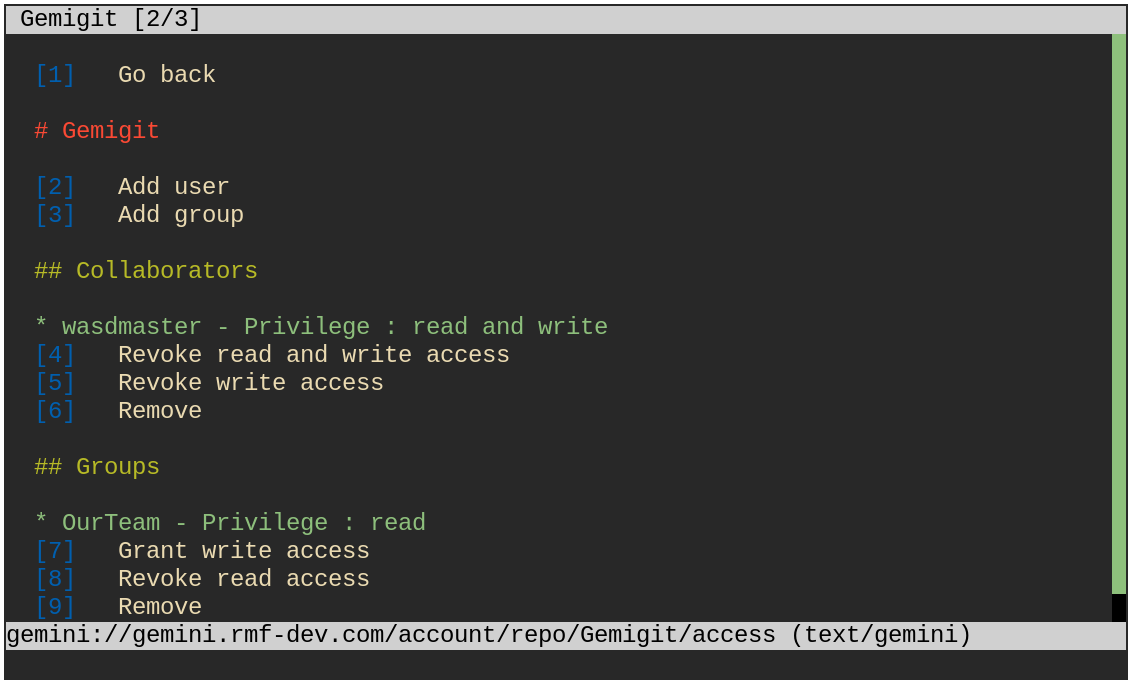The image size is (1132, 684).
Task: Click the [7] link number
Action: (x=55, y=550)
